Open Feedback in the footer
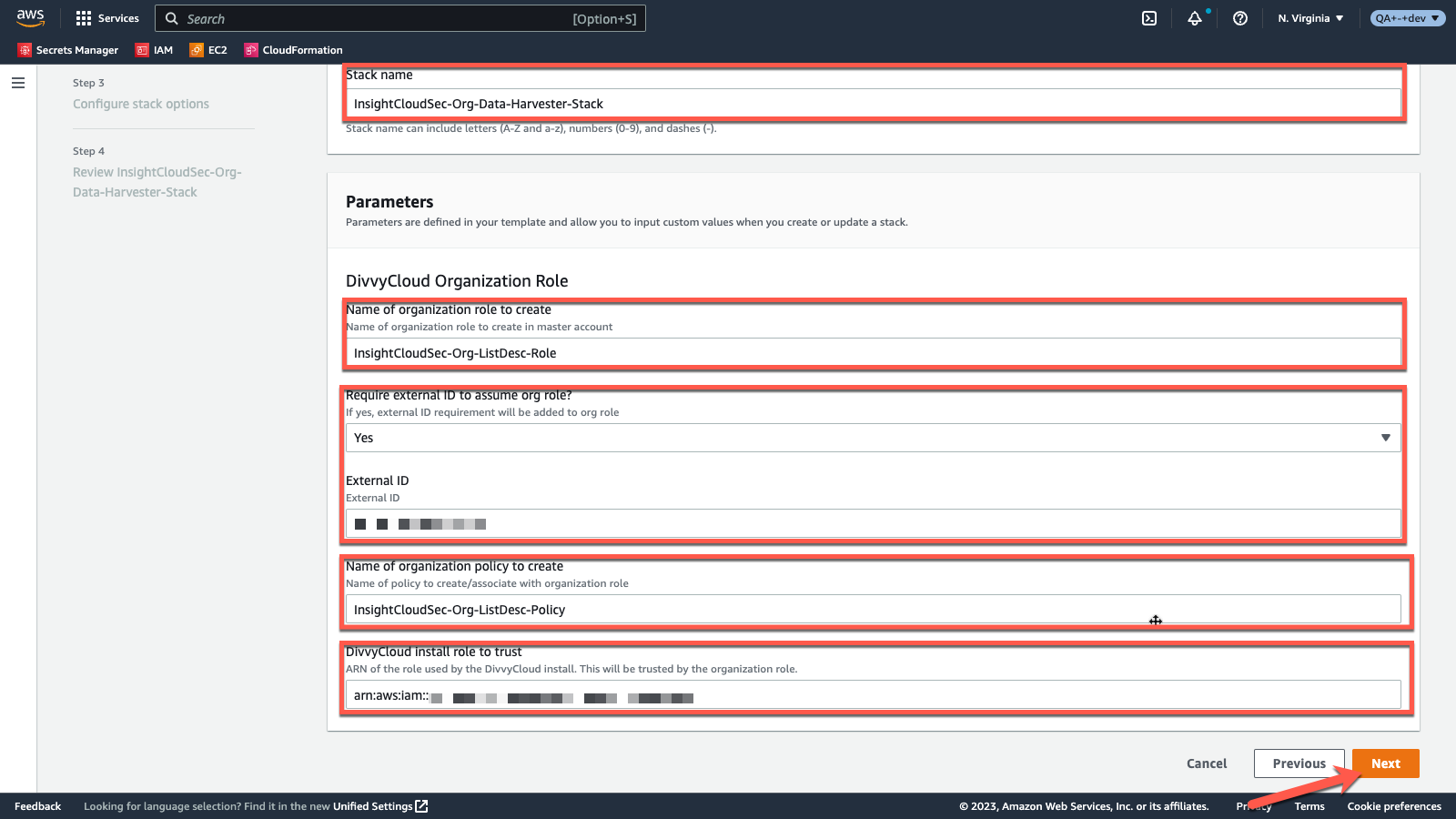Screen dimensions: 1456x819 tap(37, 806)
